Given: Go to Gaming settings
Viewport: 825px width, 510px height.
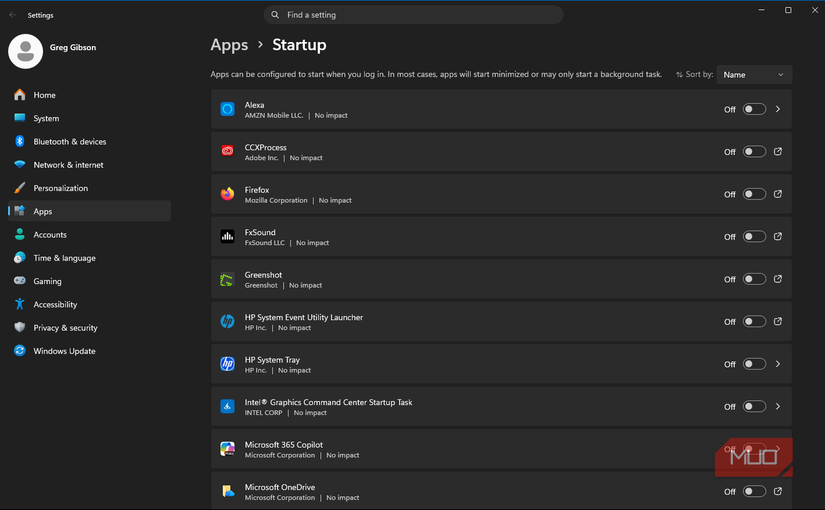Looking at the screenshot, I should [x=89, y=281].
